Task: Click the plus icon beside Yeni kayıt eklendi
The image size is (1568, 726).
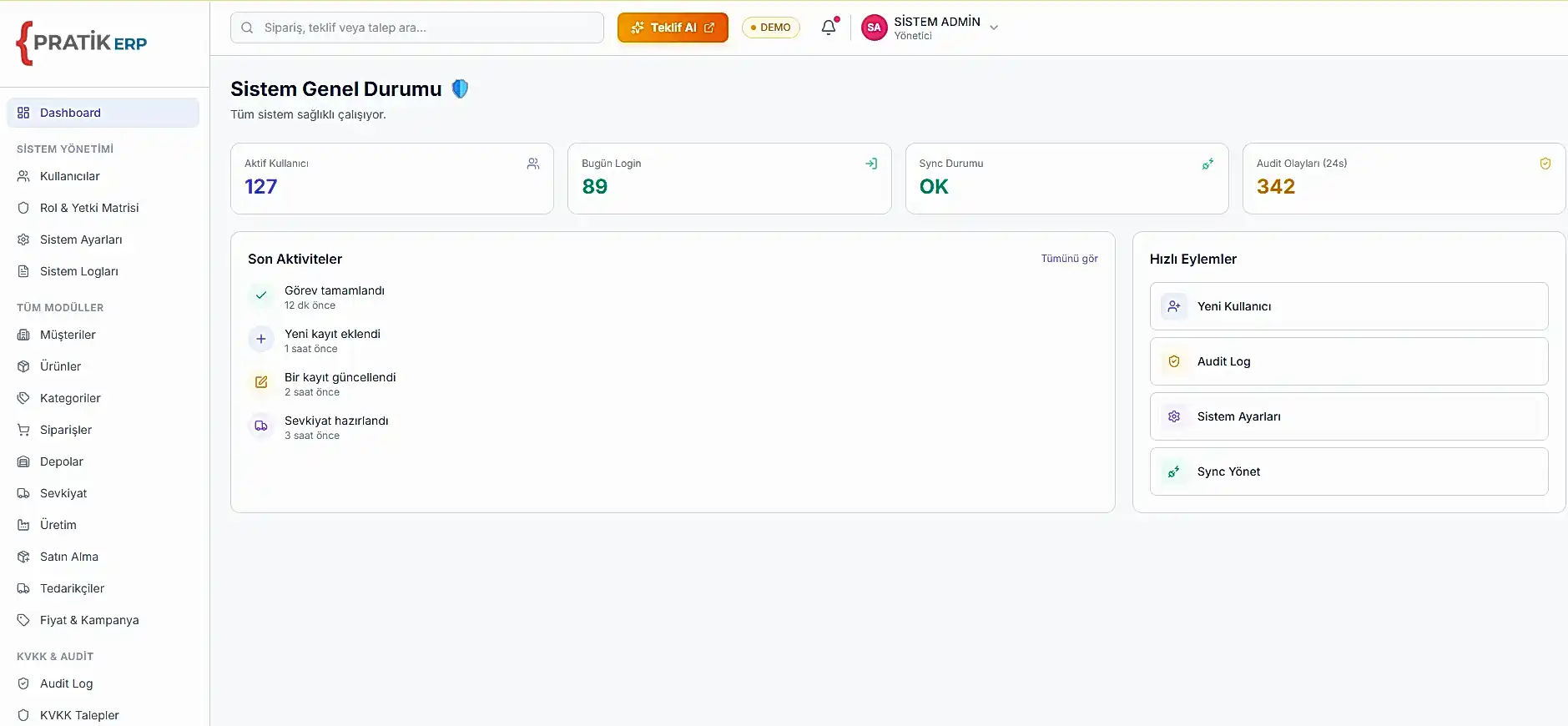Action: pyautogui.click(x=261, y=339)
